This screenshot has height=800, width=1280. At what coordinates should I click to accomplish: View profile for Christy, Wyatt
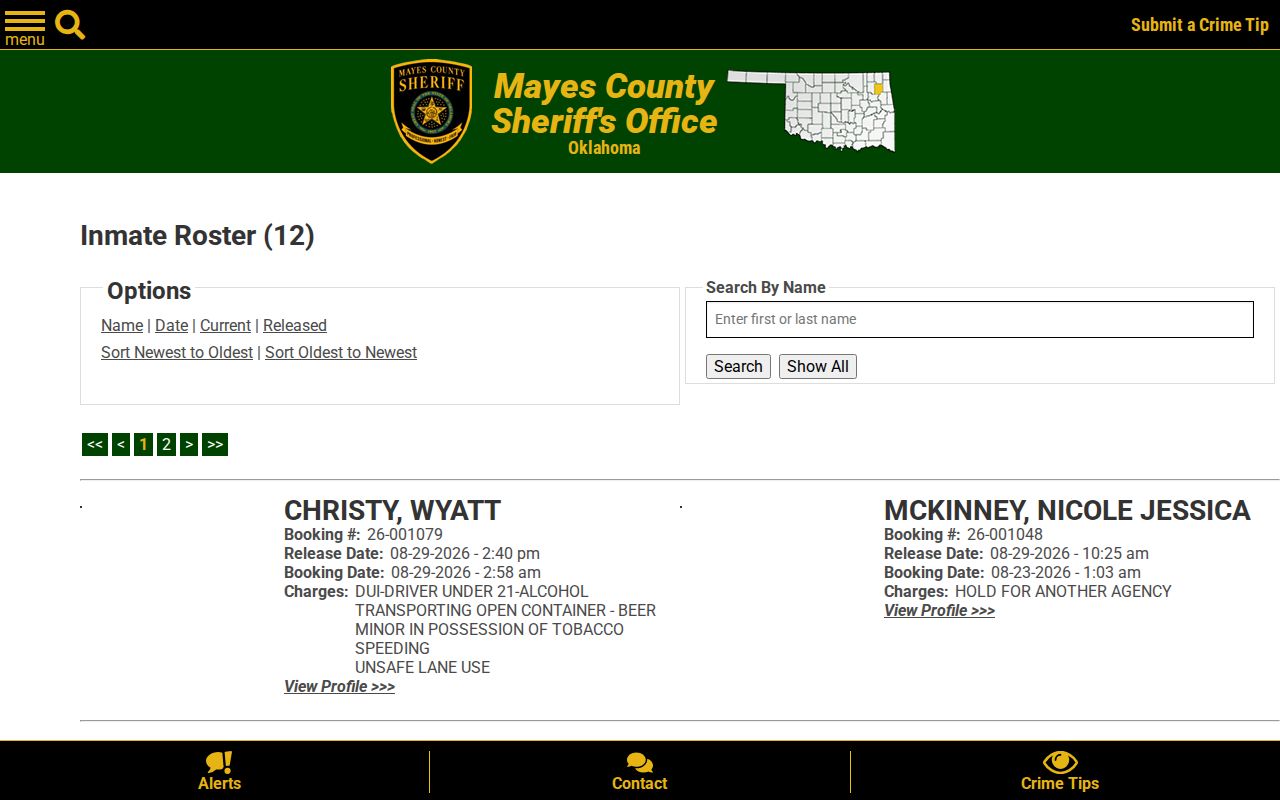[339, 686]
